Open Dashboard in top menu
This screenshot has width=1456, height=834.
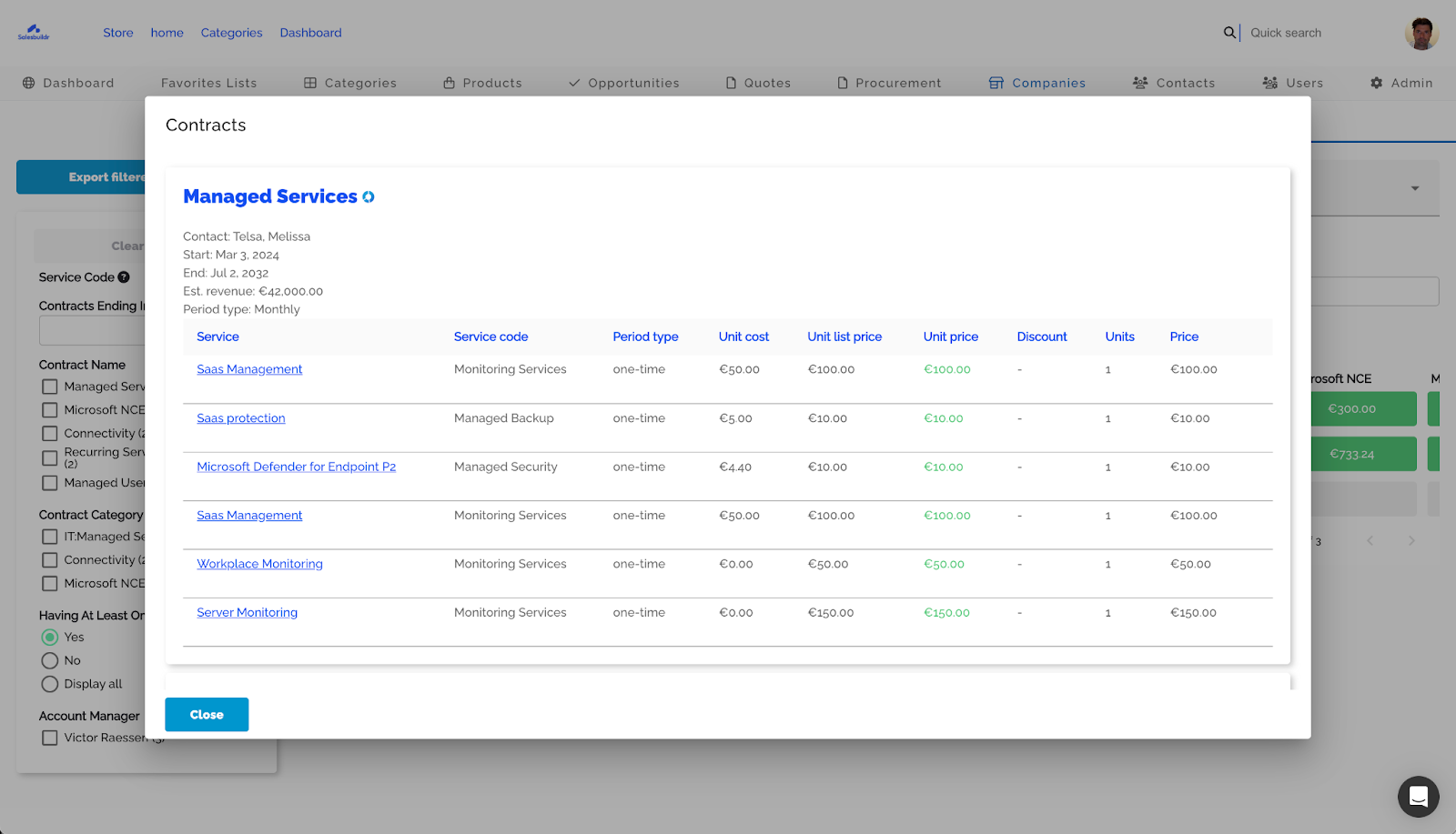point(311,33)
